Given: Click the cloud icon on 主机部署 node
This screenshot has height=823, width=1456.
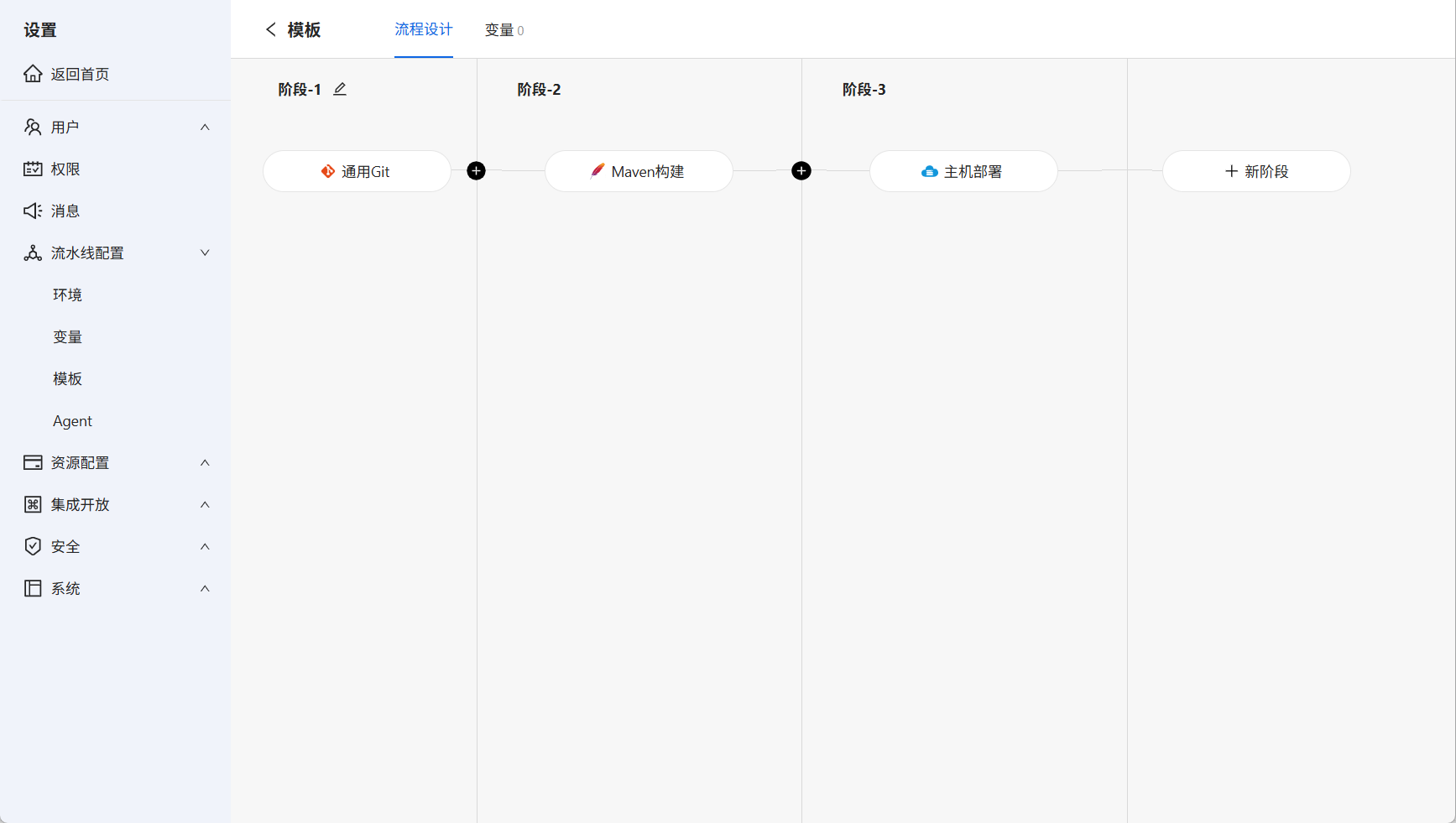Looking at the screenshot, I should (x=929, y=171).
